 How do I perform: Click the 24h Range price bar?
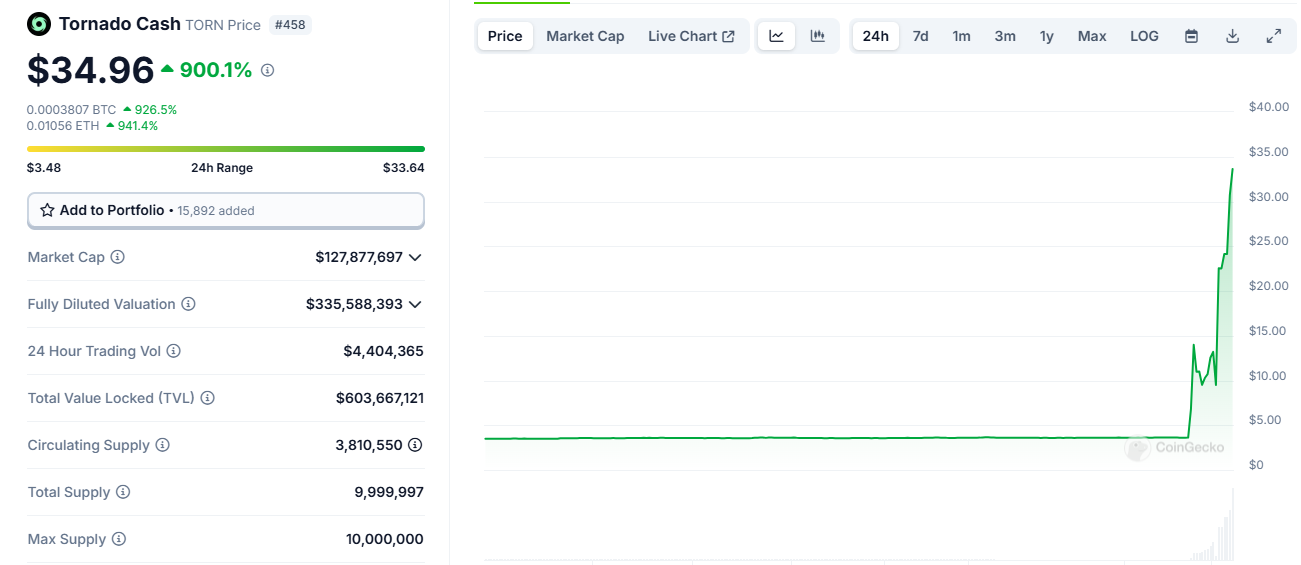click(x=225, y=149)
